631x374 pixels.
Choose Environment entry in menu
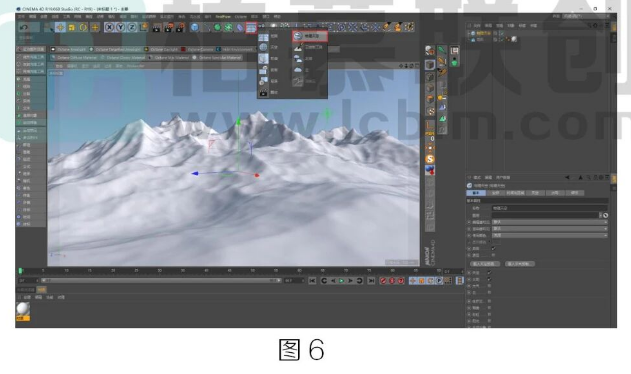269,58
